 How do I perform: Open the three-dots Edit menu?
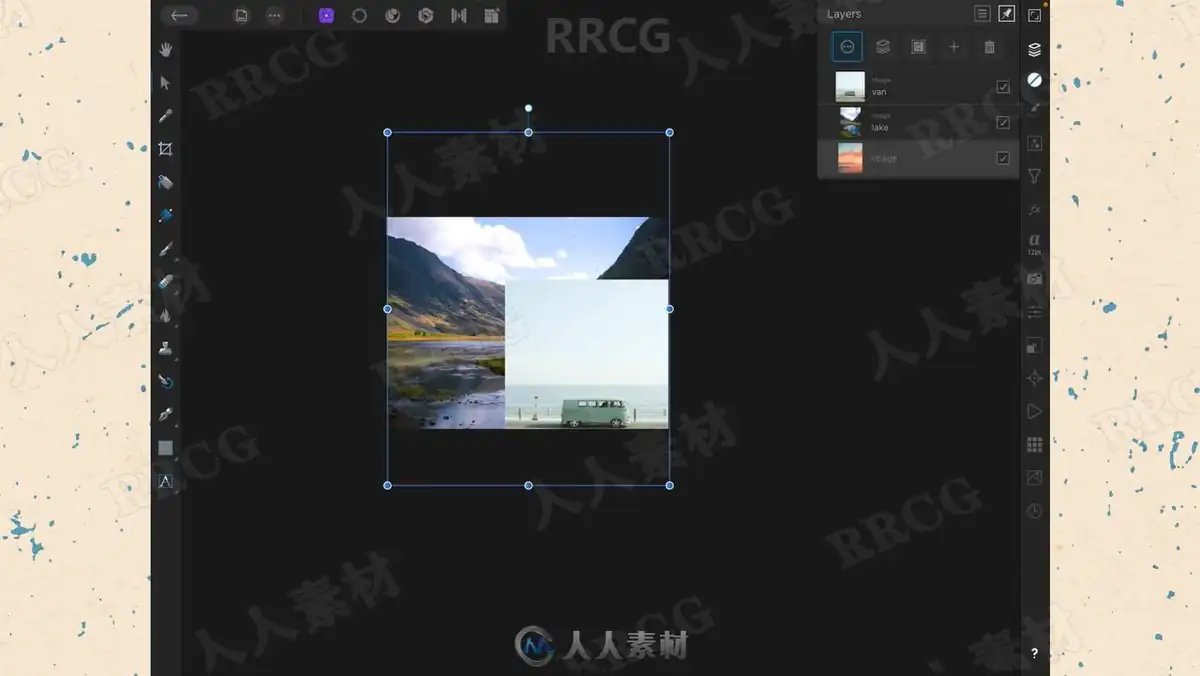tap(274, 15)
